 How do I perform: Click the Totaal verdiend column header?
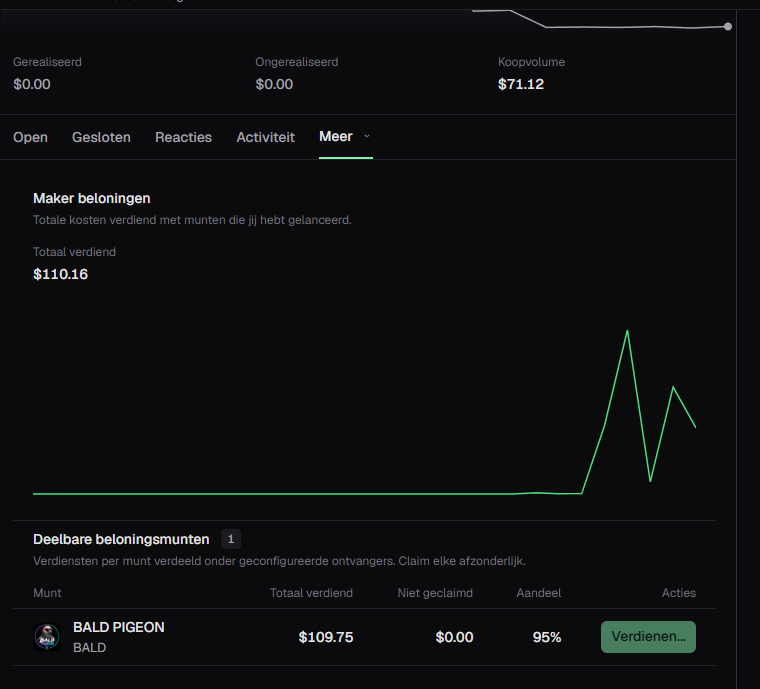[311, 593]
